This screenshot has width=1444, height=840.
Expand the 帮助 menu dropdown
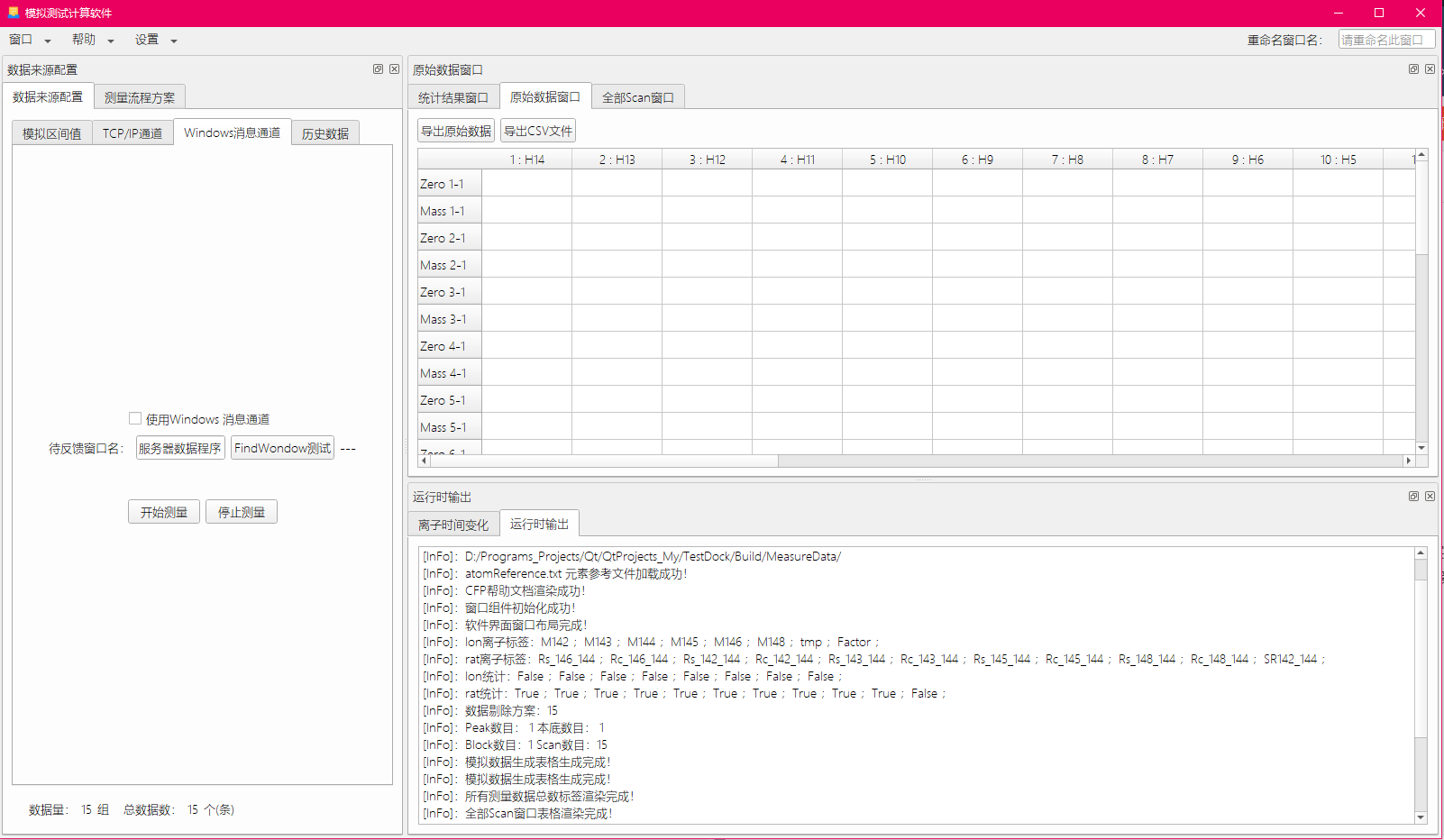90,40
